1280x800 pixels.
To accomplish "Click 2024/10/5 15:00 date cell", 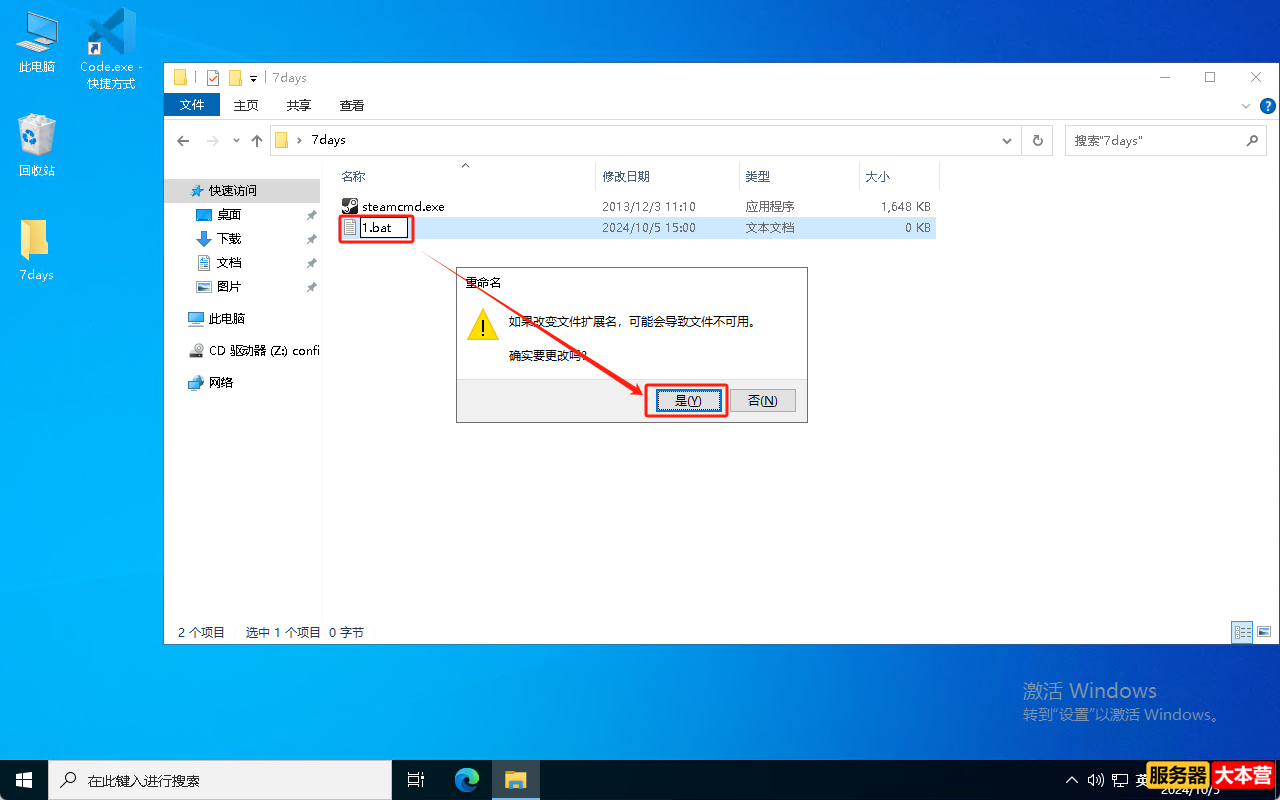I will [x=649, y=228].
